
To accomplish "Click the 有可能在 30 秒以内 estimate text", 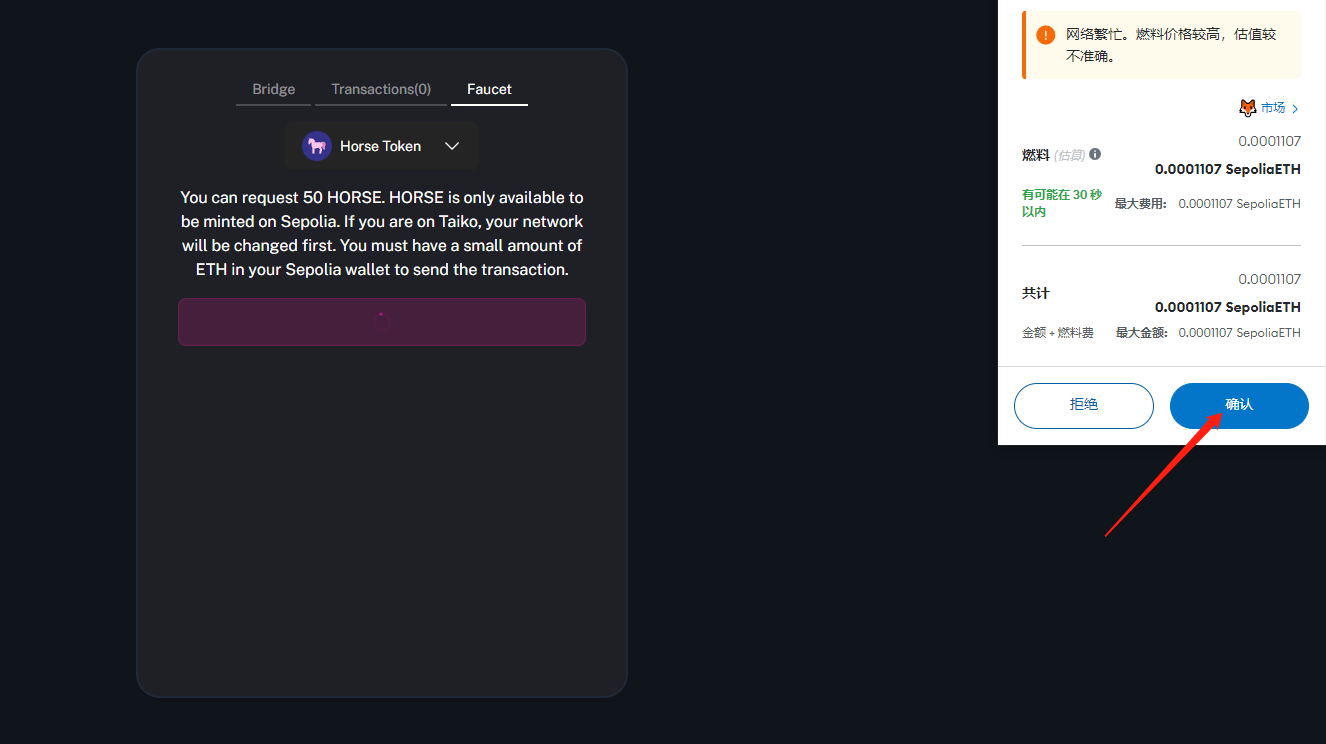I will click(x=1062, y=203).
